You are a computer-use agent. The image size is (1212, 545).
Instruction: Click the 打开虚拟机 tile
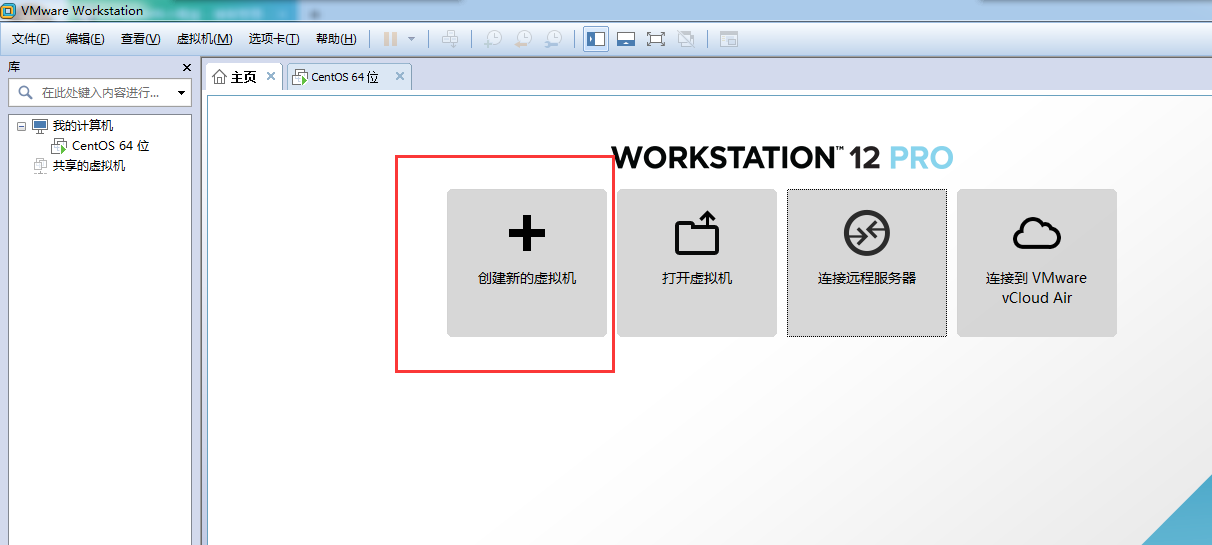[x=697, y=263]
